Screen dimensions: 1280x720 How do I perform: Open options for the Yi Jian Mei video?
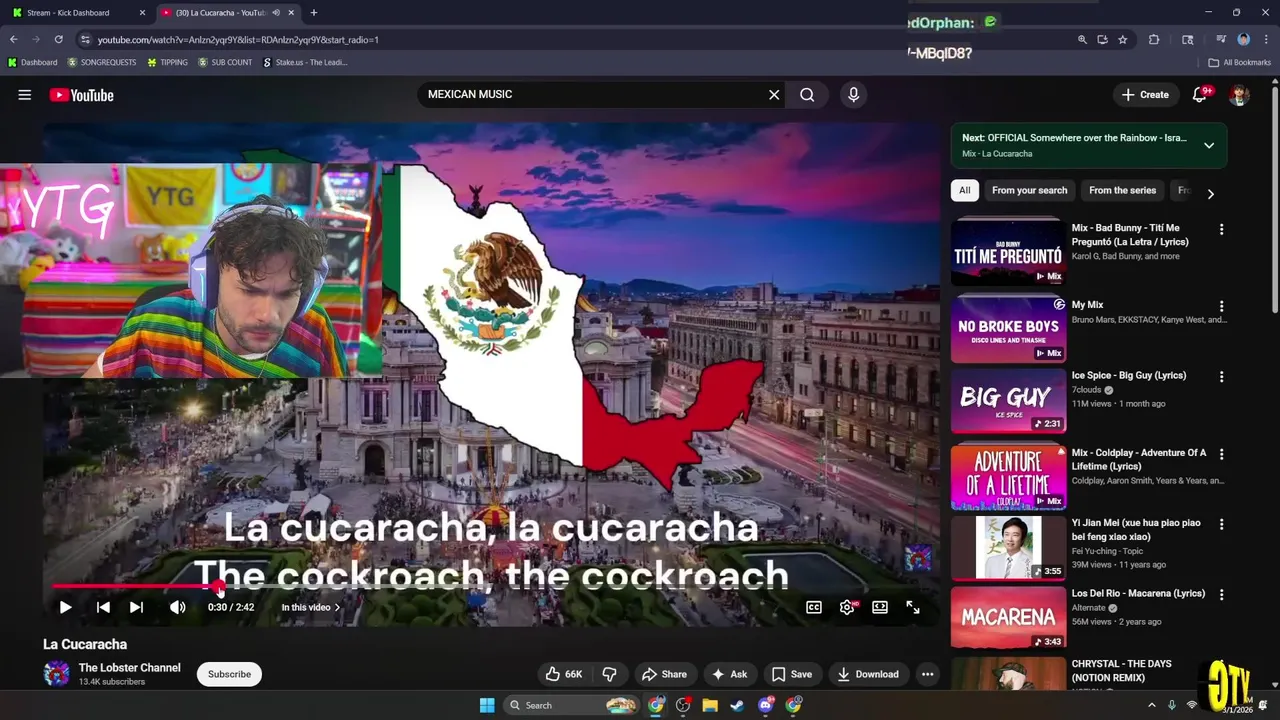1221,524
